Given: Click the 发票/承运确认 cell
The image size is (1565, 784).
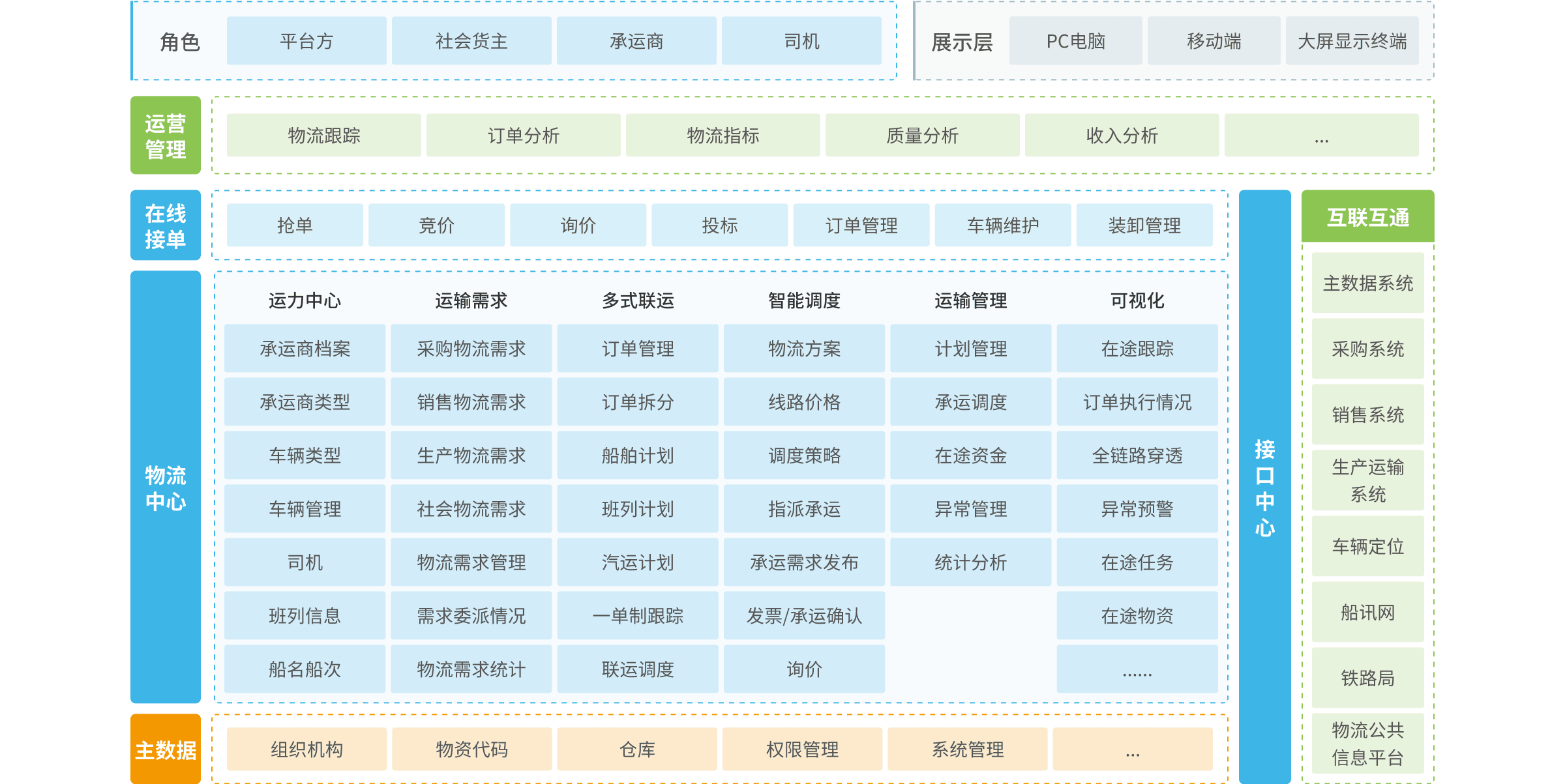Looking at the screenshot, I should tap(804, 616).
